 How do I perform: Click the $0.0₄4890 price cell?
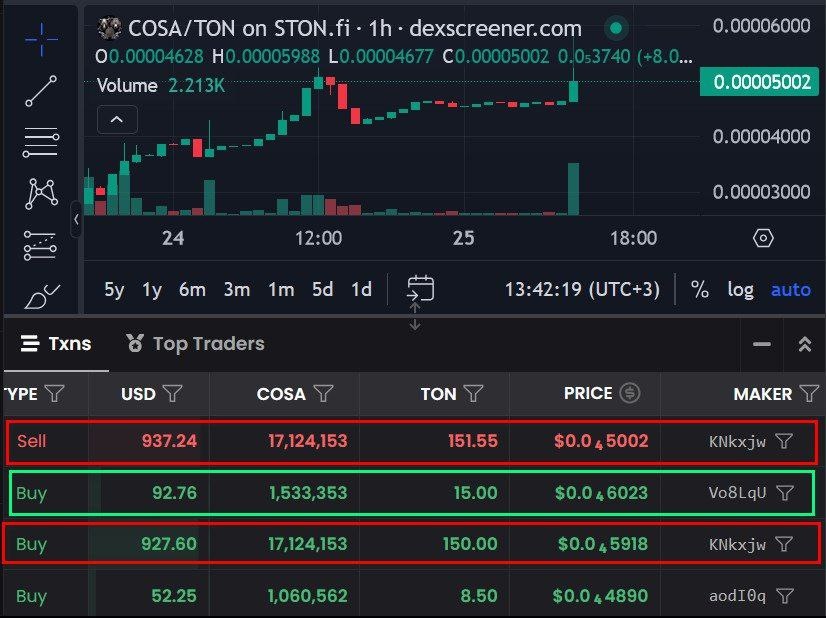point(600,596)
